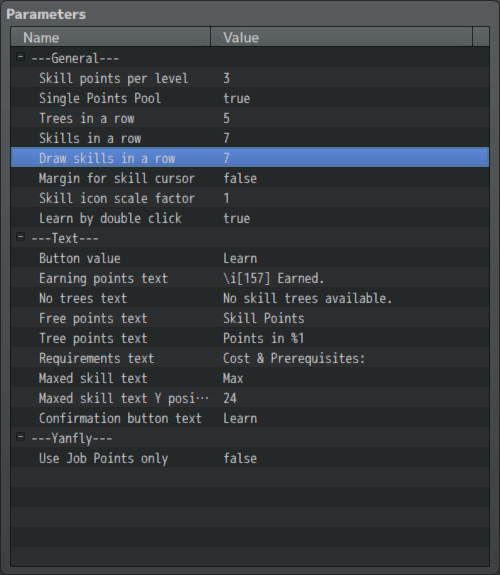This screenshot has width=500, height=575.
Task: Select the No trees text parameter
Action: coord(250,298)
